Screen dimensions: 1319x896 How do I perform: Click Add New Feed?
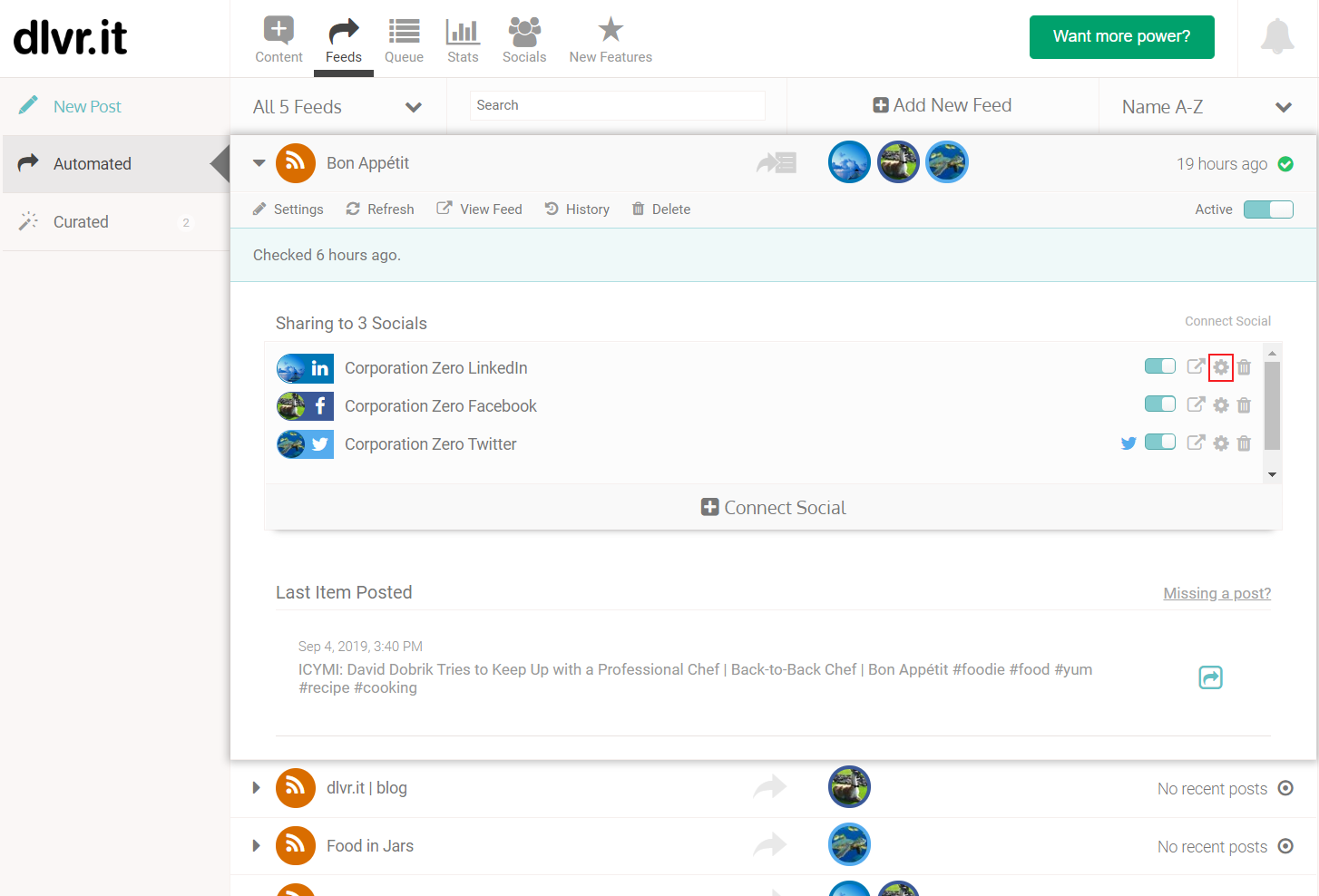[x=942, y=105]
